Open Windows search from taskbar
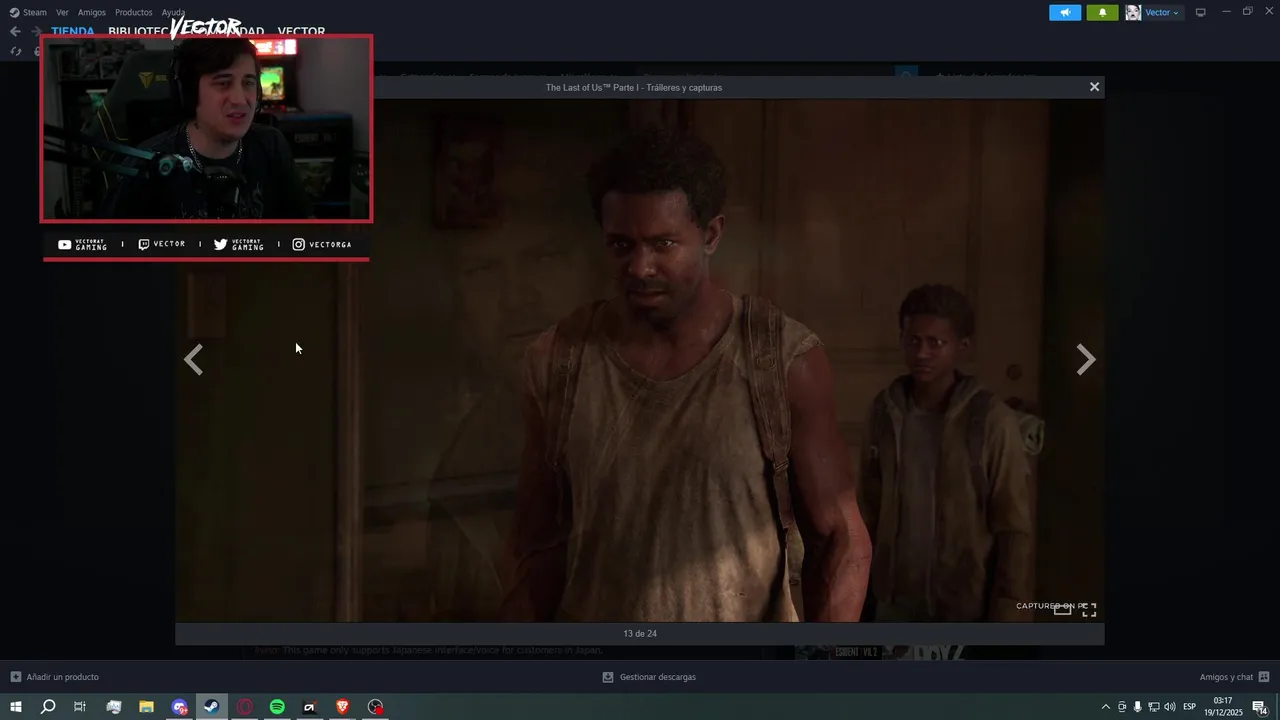This screenshot has width=1280, height=720. (x=47, y=707)
